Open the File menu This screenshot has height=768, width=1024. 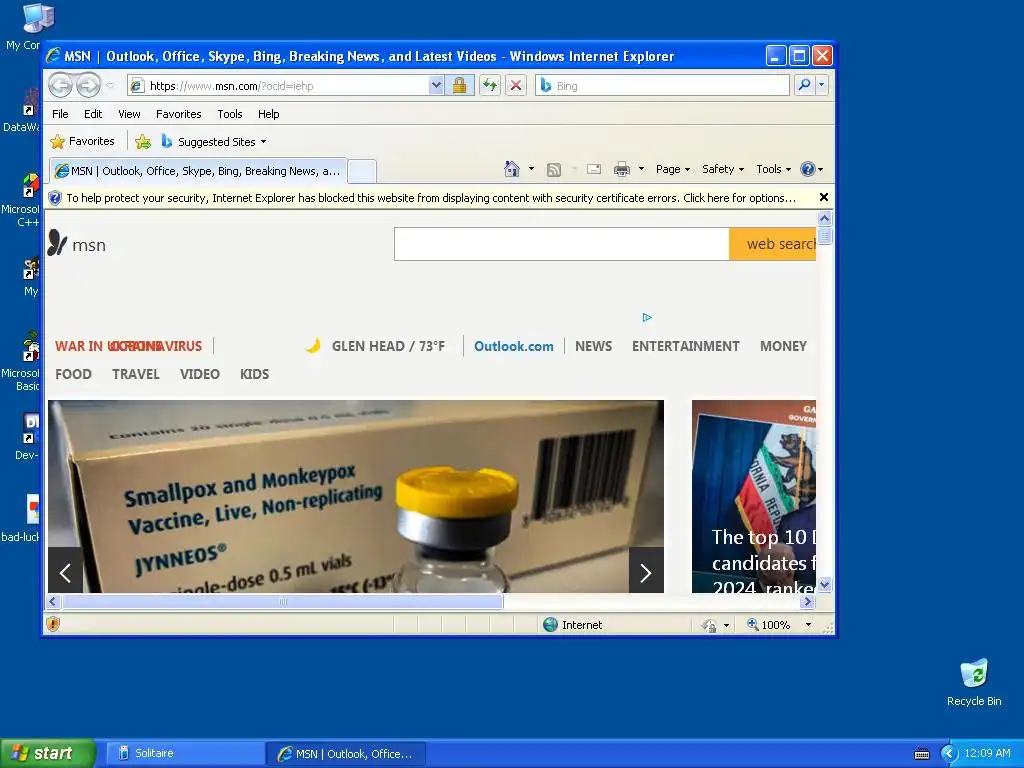click(60, 114)
